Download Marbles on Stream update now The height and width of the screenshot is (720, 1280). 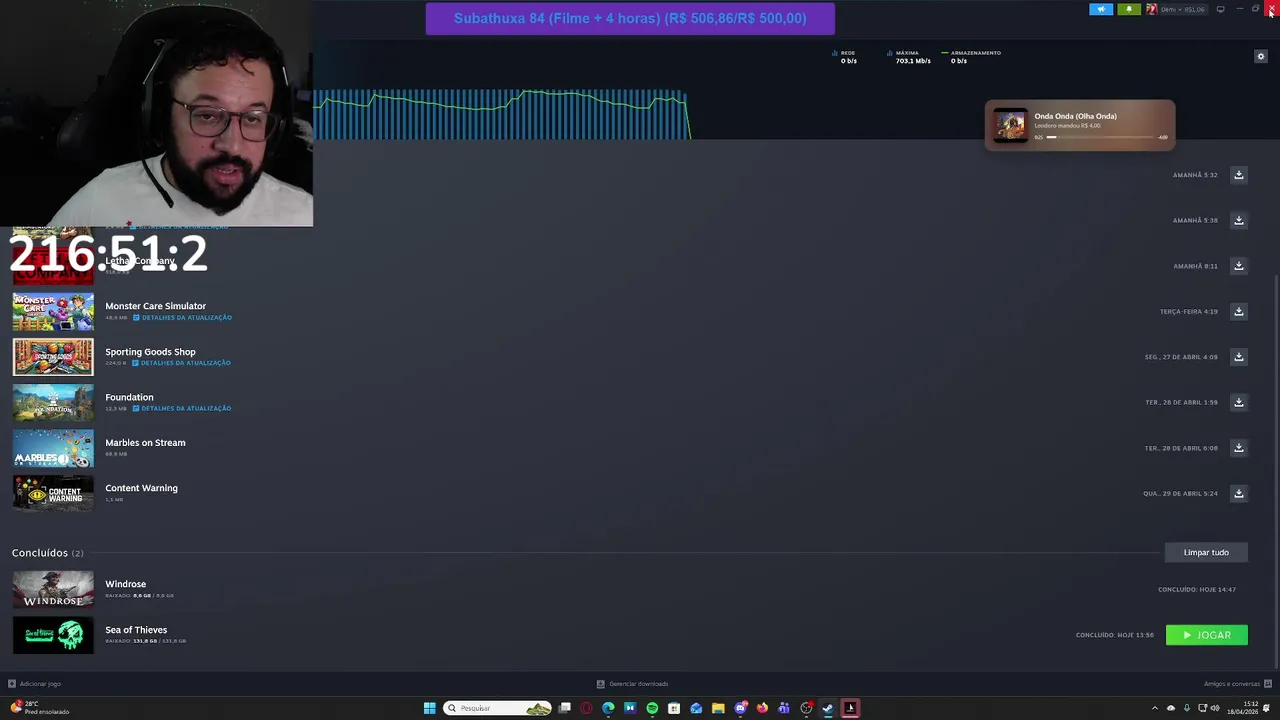pos(1238,448)
